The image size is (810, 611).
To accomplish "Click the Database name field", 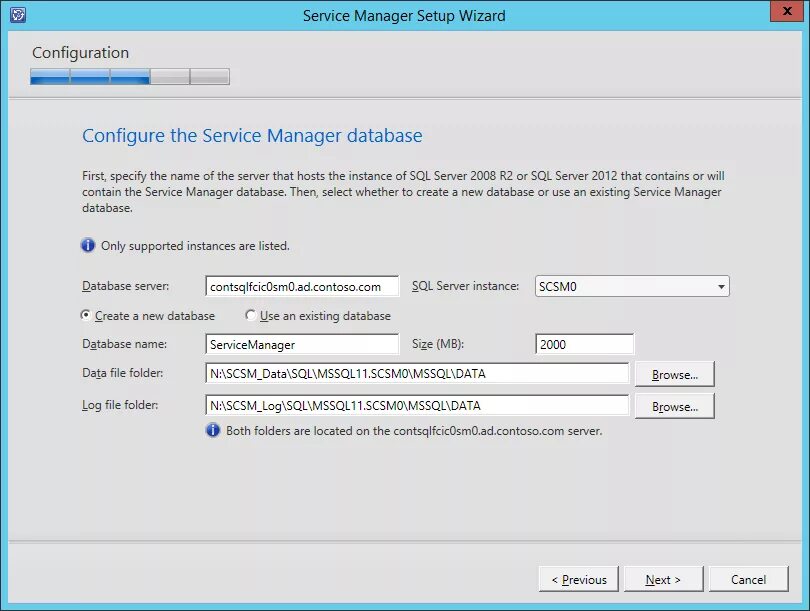I will (x=301, y=344).
